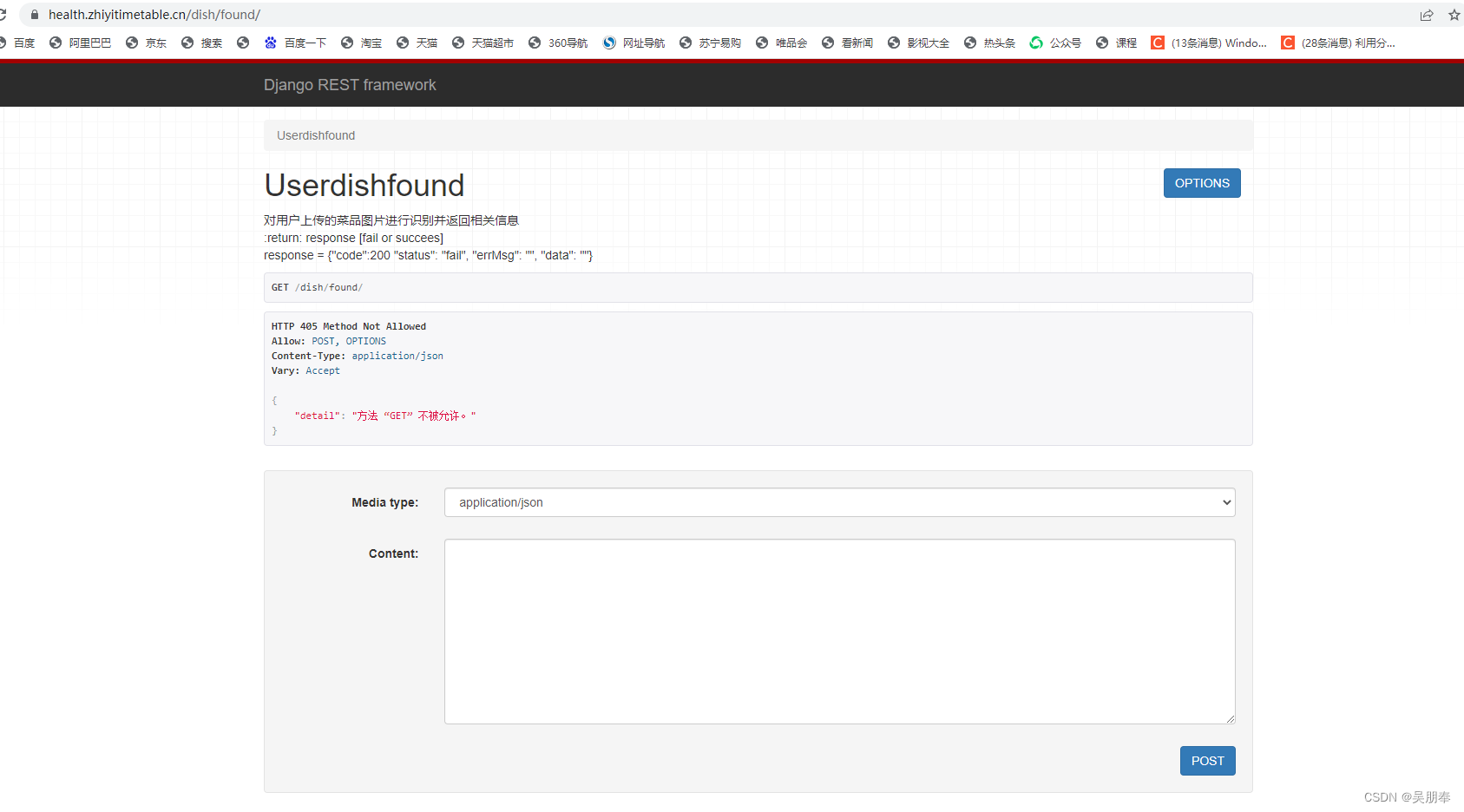Click the address bar URL
The width and height of the screenshot is (1464, 812).
154,15
